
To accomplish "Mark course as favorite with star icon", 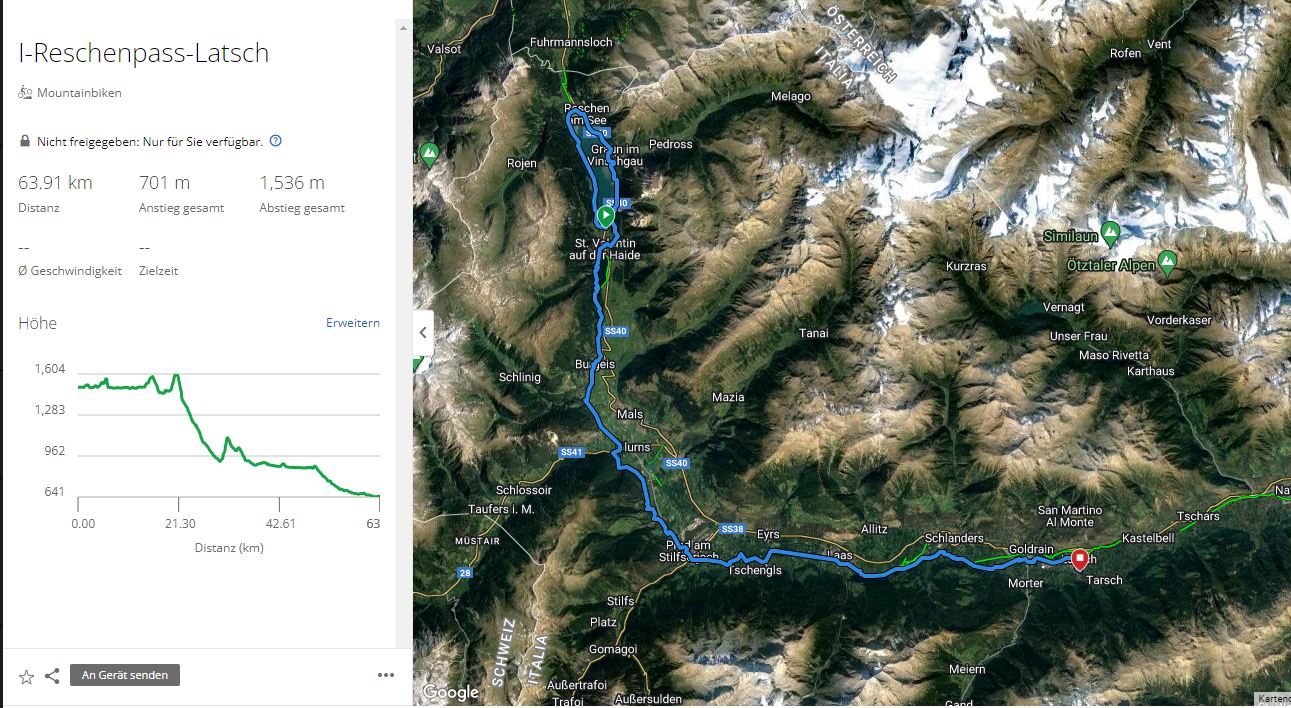I will pyautogui.click(x=27, y=677).
